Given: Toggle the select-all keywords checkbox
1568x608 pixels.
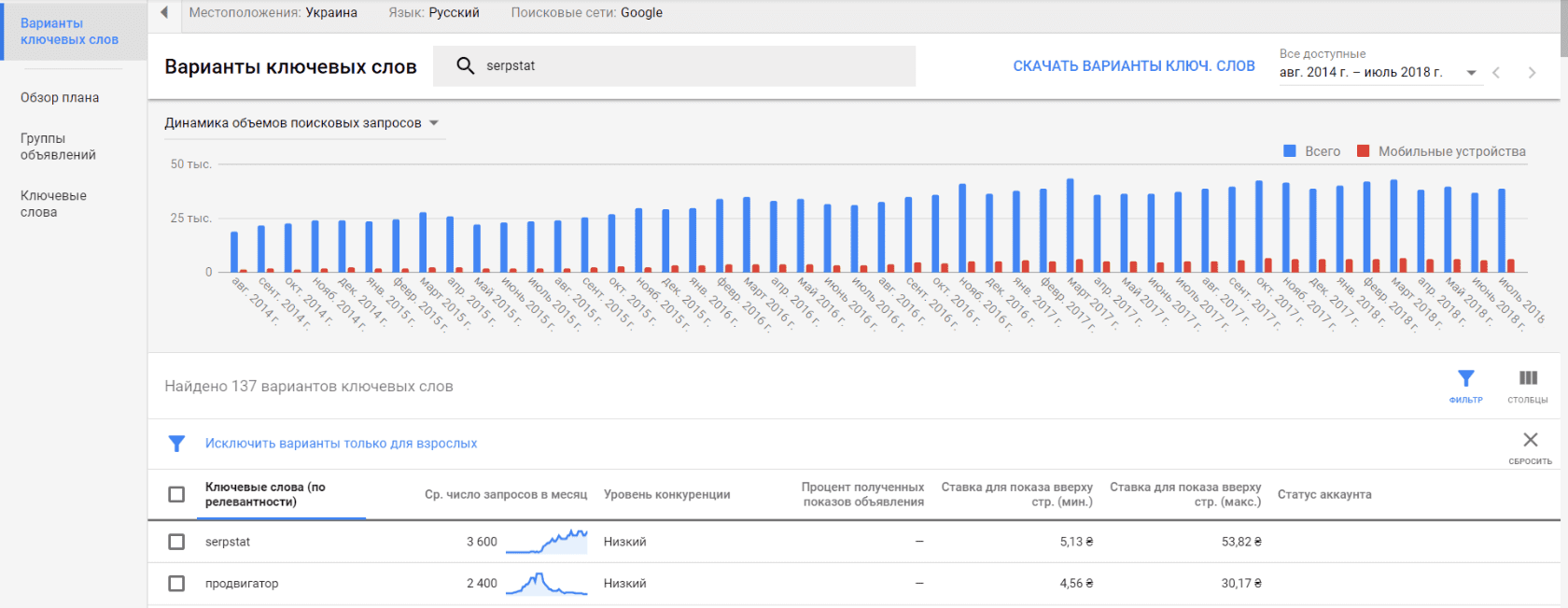Looking at the screenshot, I should (x=176, y=494).
